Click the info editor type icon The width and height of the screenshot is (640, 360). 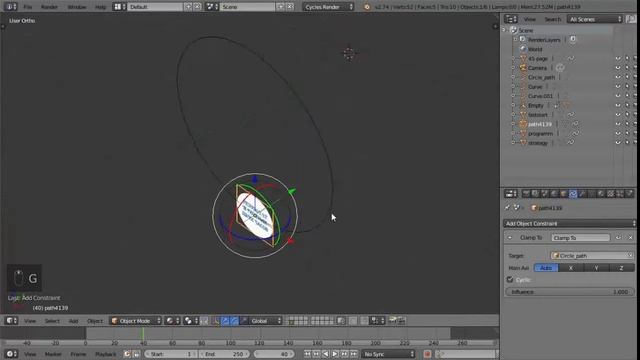(10, 7)
